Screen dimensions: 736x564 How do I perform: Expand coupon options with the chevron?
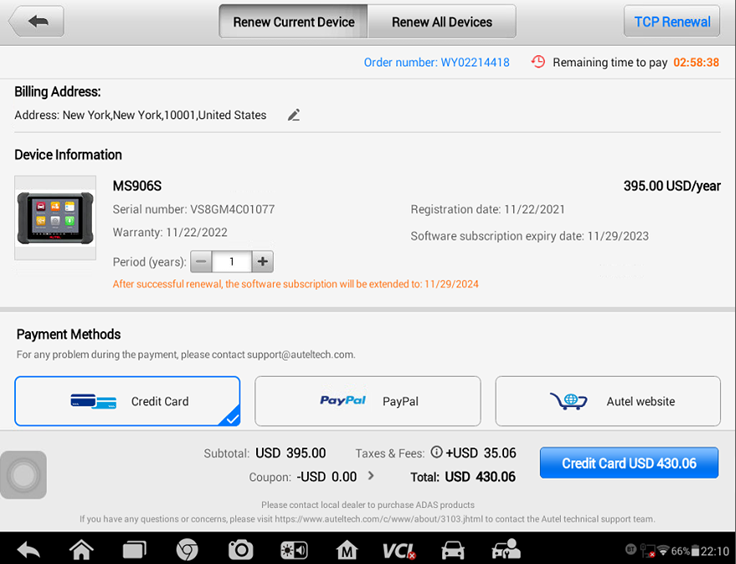coord(371,476)
